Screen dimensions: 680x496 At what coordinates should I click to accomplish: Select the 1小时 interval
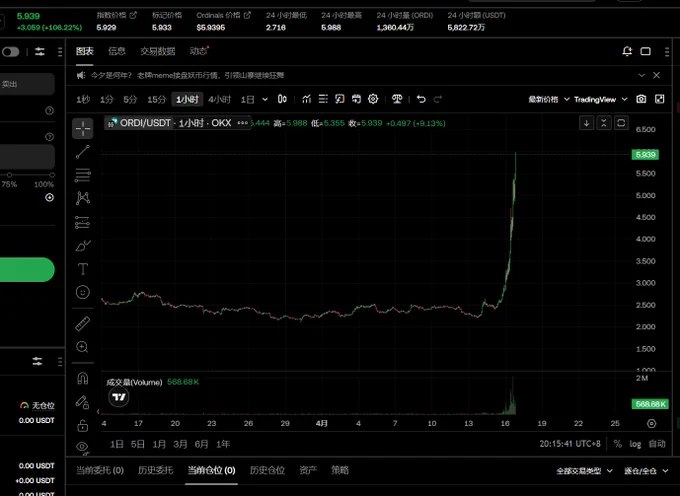(x=187, y=99)
